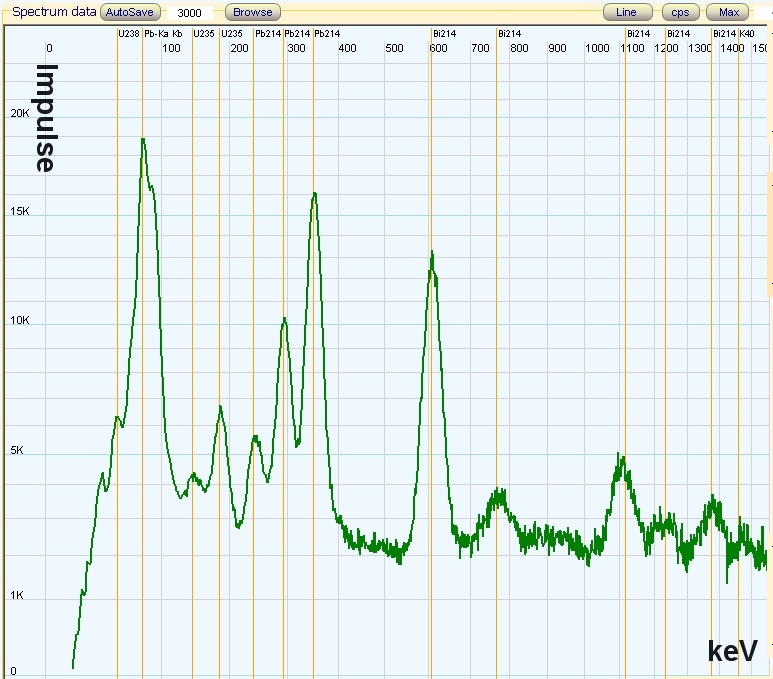Click the top of the 600 keV Bi214 peak
Viewport: 773px width, 679px height.
coord(432,253)
